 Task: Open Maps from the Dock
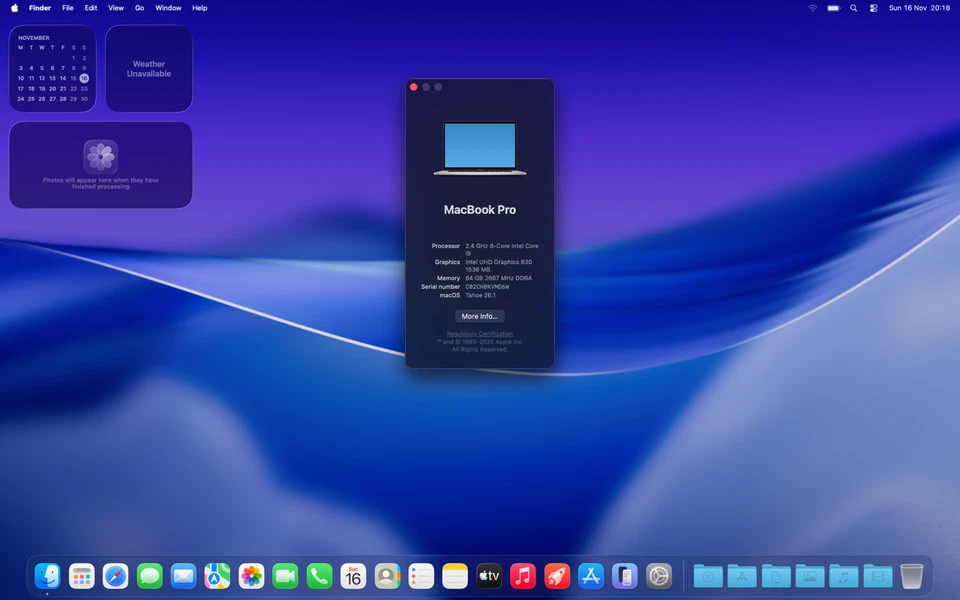[x=217, y=576]
